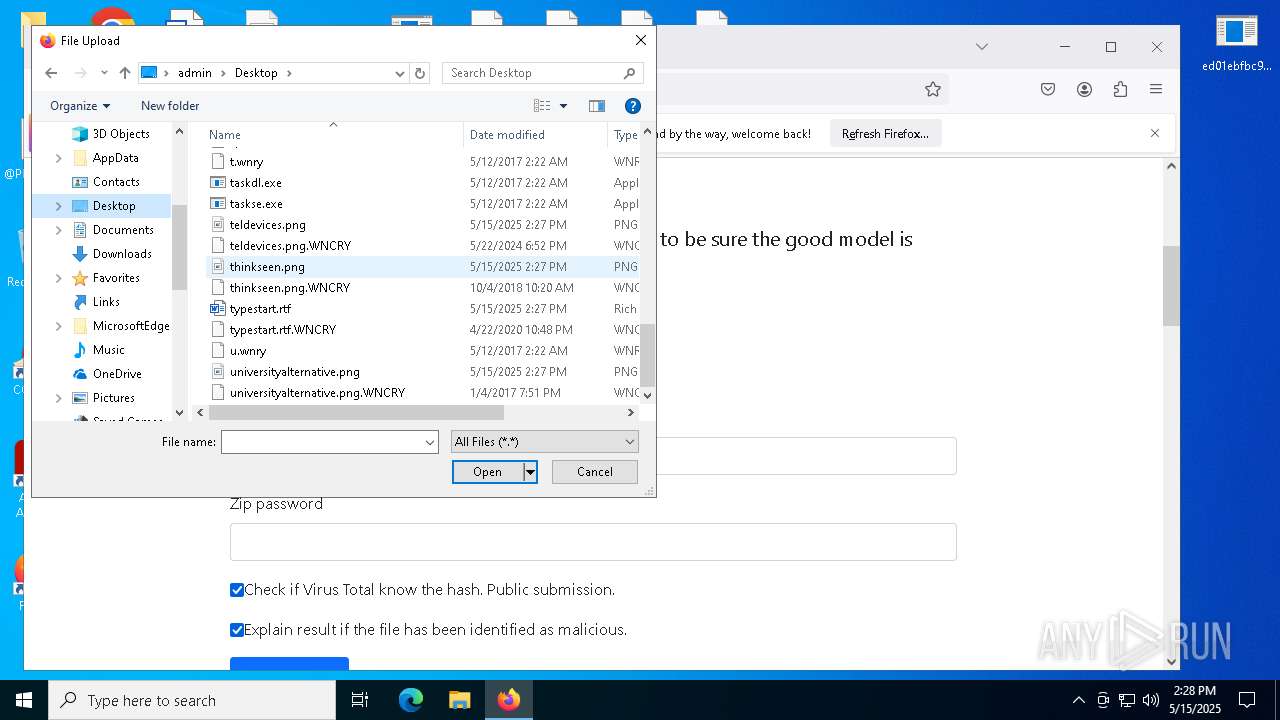Show the preview pane
The height and width of the screenshot is (720, 1280).
(597, 106)
